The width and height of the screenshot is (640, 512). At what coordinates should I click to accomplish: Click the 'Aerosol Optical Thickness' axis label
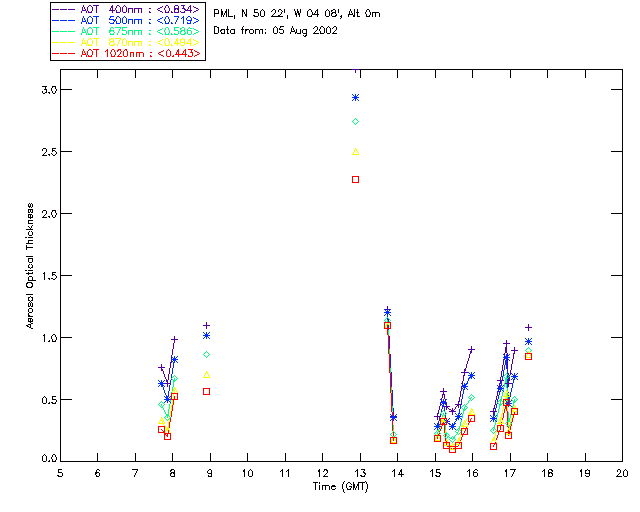tap(30, 266)
